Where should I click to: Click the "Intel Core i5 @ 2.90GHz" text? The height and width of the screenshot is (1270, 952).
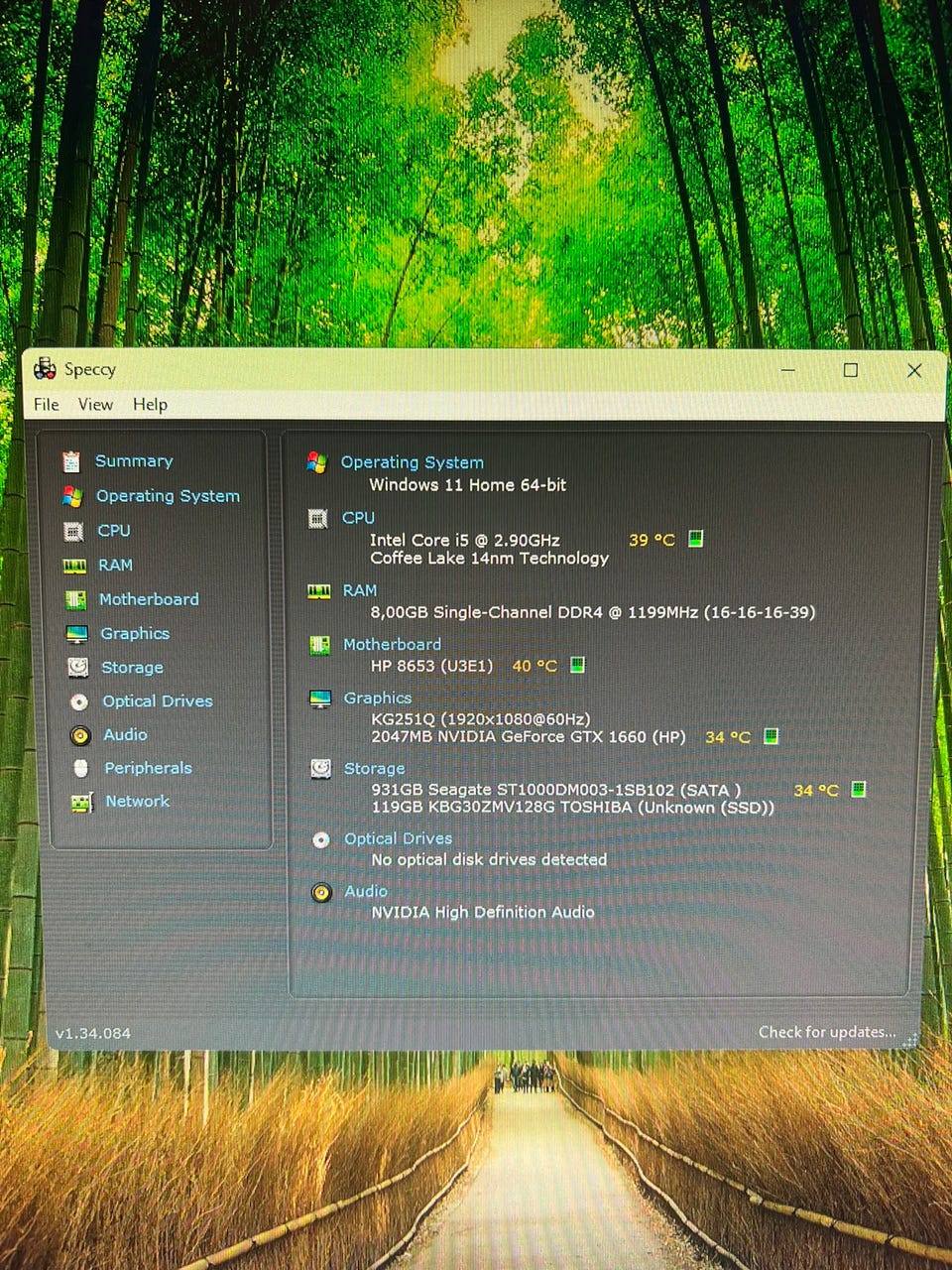pos(465,541)
